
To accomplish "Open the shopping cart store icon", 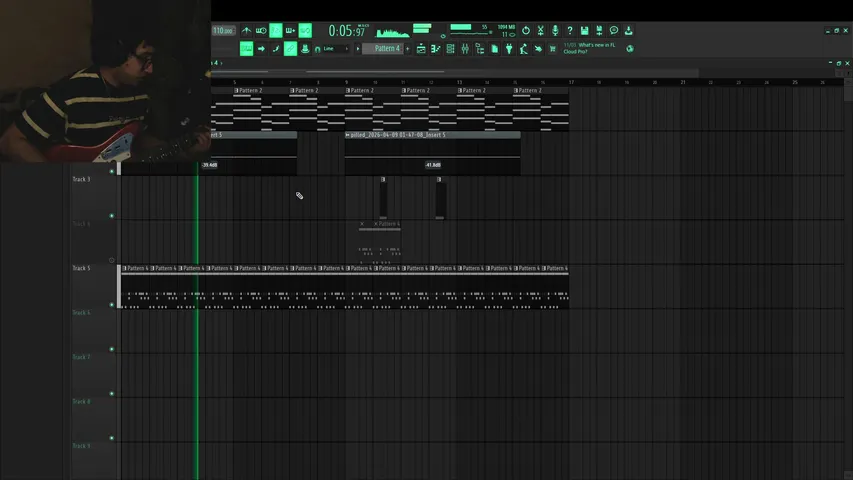I will pos(553,49).
